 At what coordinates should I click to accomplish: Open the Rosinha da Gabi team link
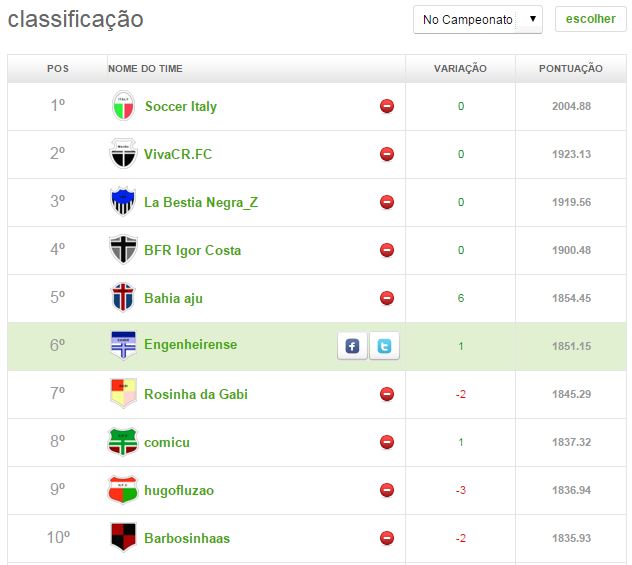[195, 394]
